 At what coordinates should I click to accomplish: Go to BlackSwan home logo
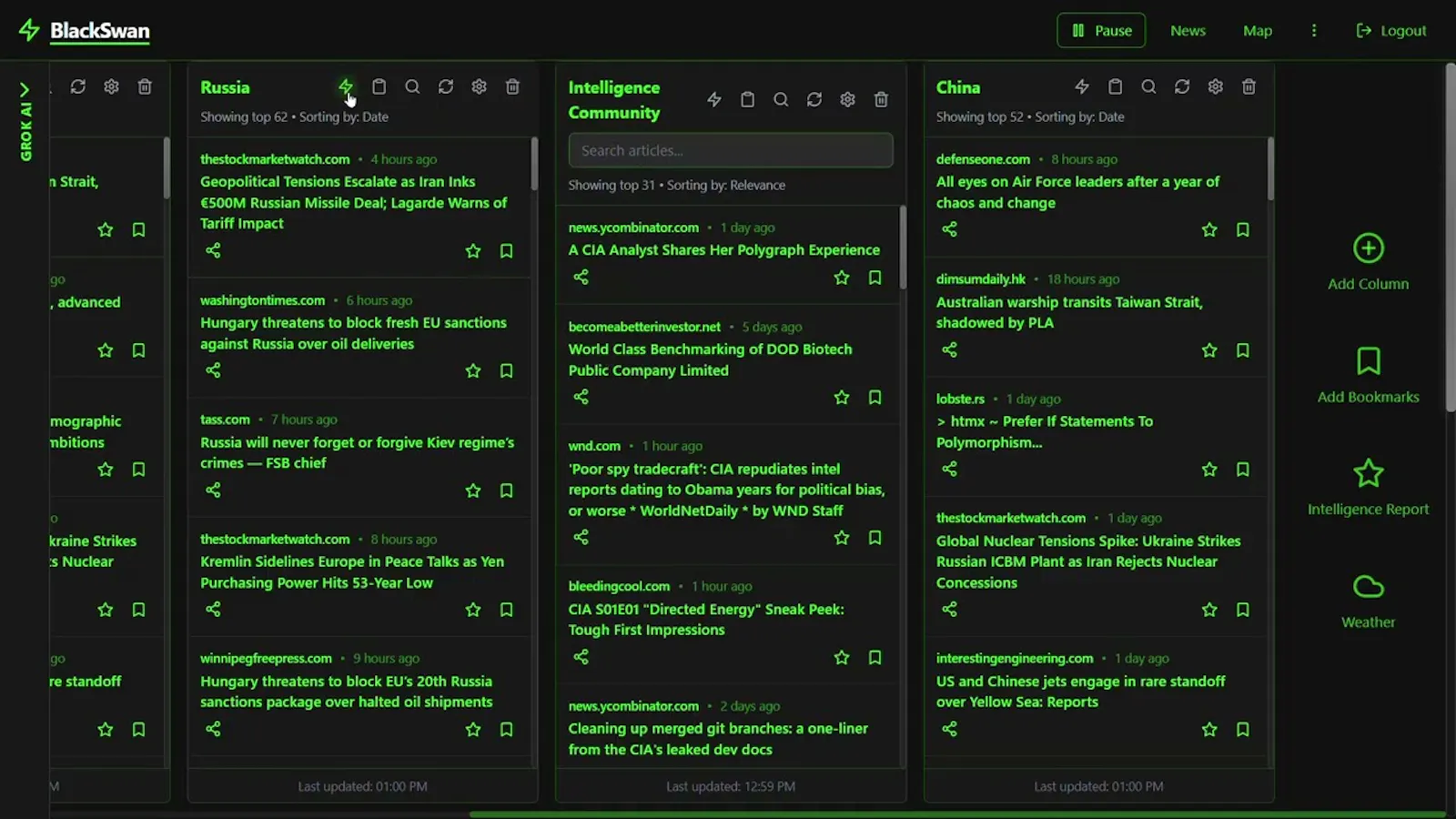point(85,30)
